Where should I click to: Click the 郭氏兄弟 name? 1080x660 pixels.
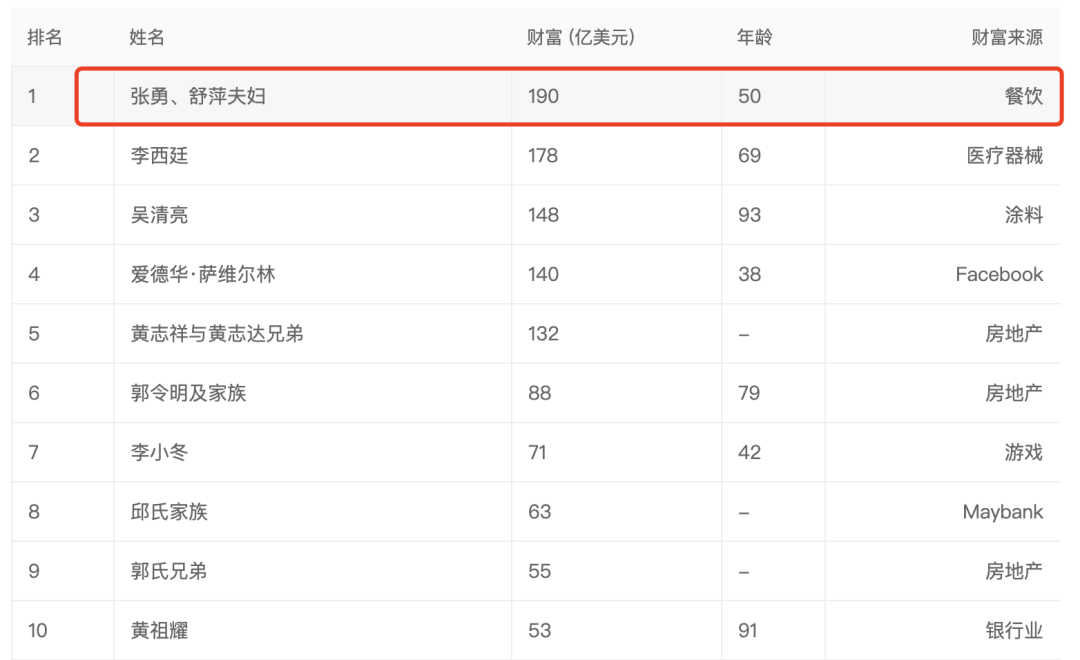[169, 571]
